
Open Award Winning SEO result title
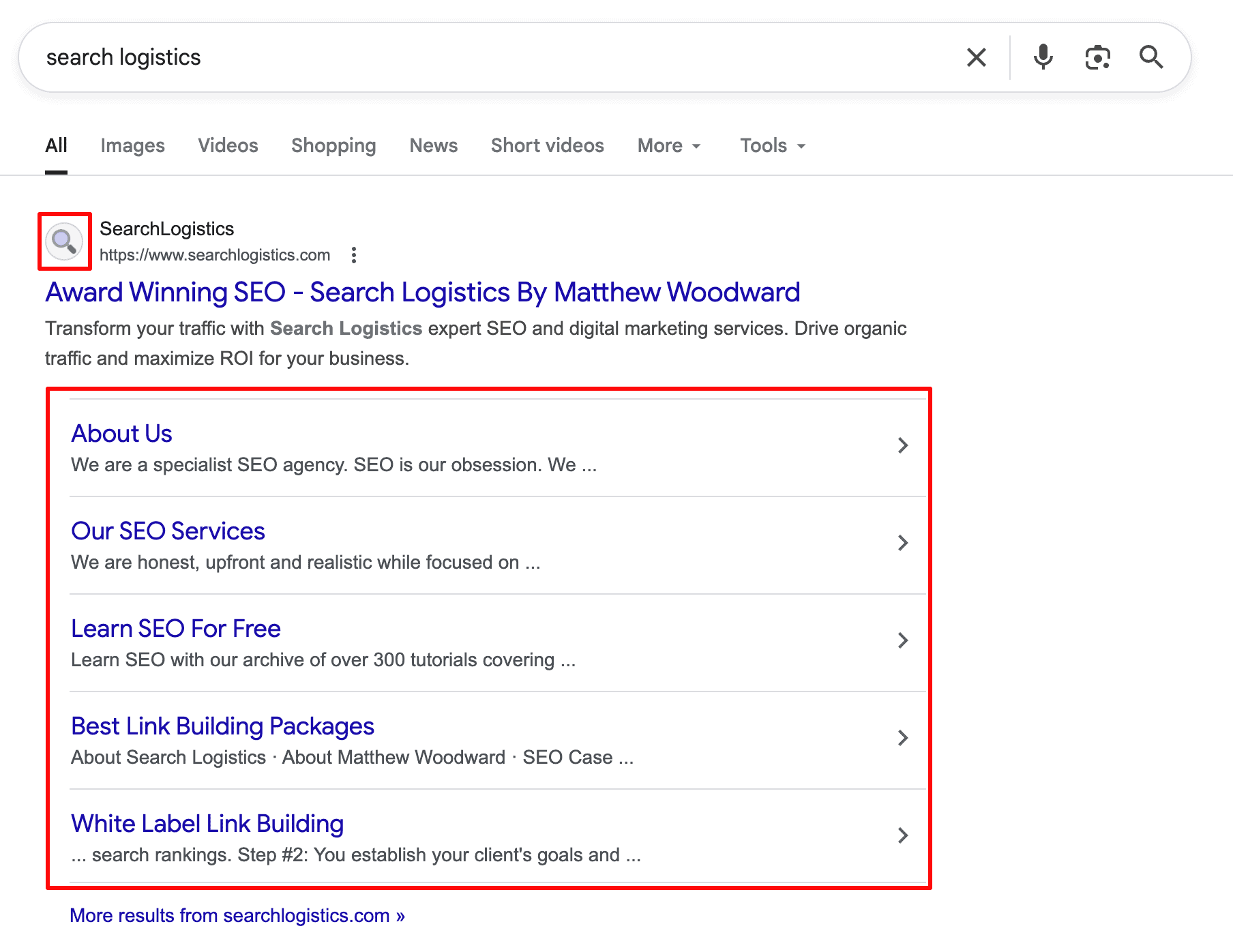pos(422,293)
